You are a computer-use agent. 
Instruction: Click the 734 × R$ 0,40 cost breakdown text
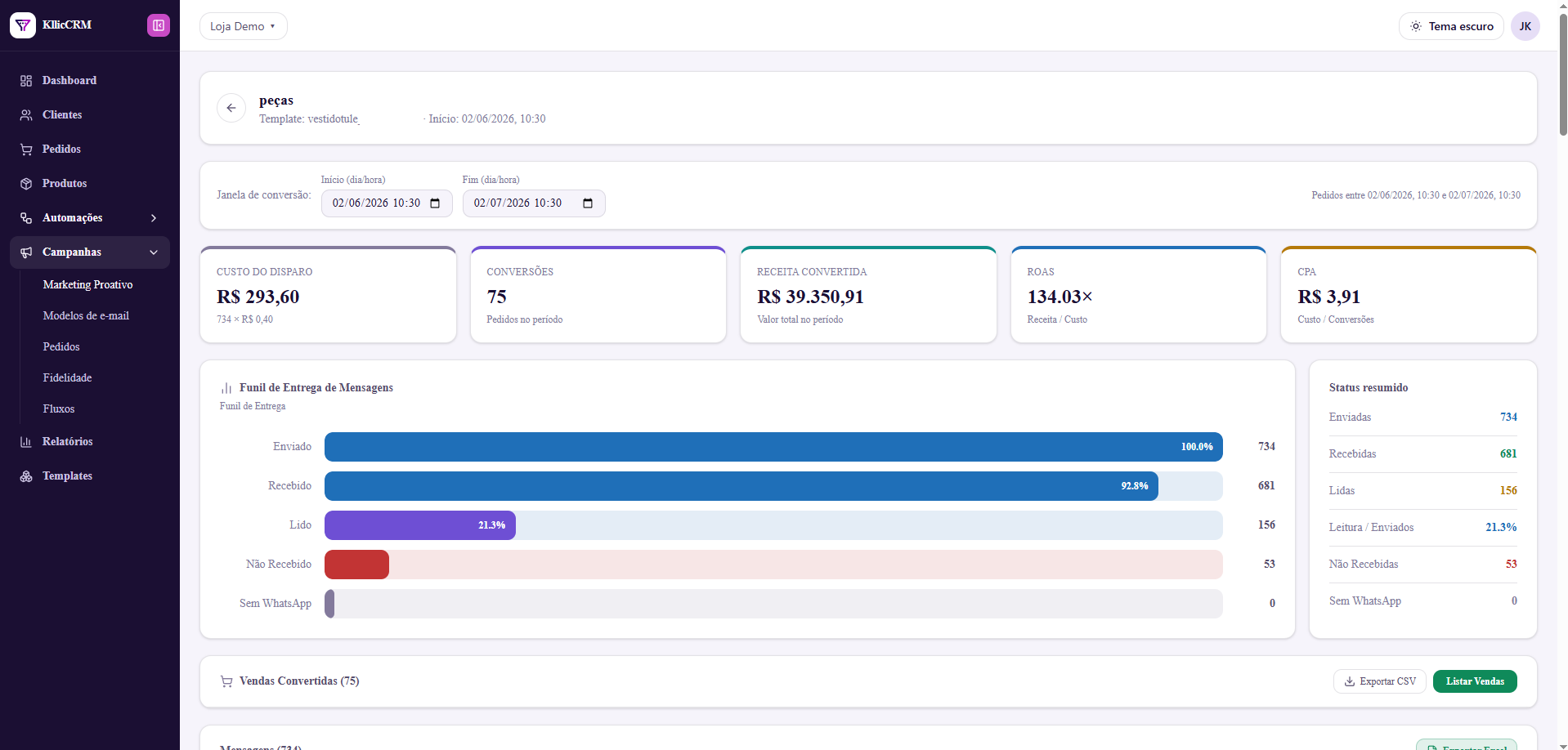(244, 319)
